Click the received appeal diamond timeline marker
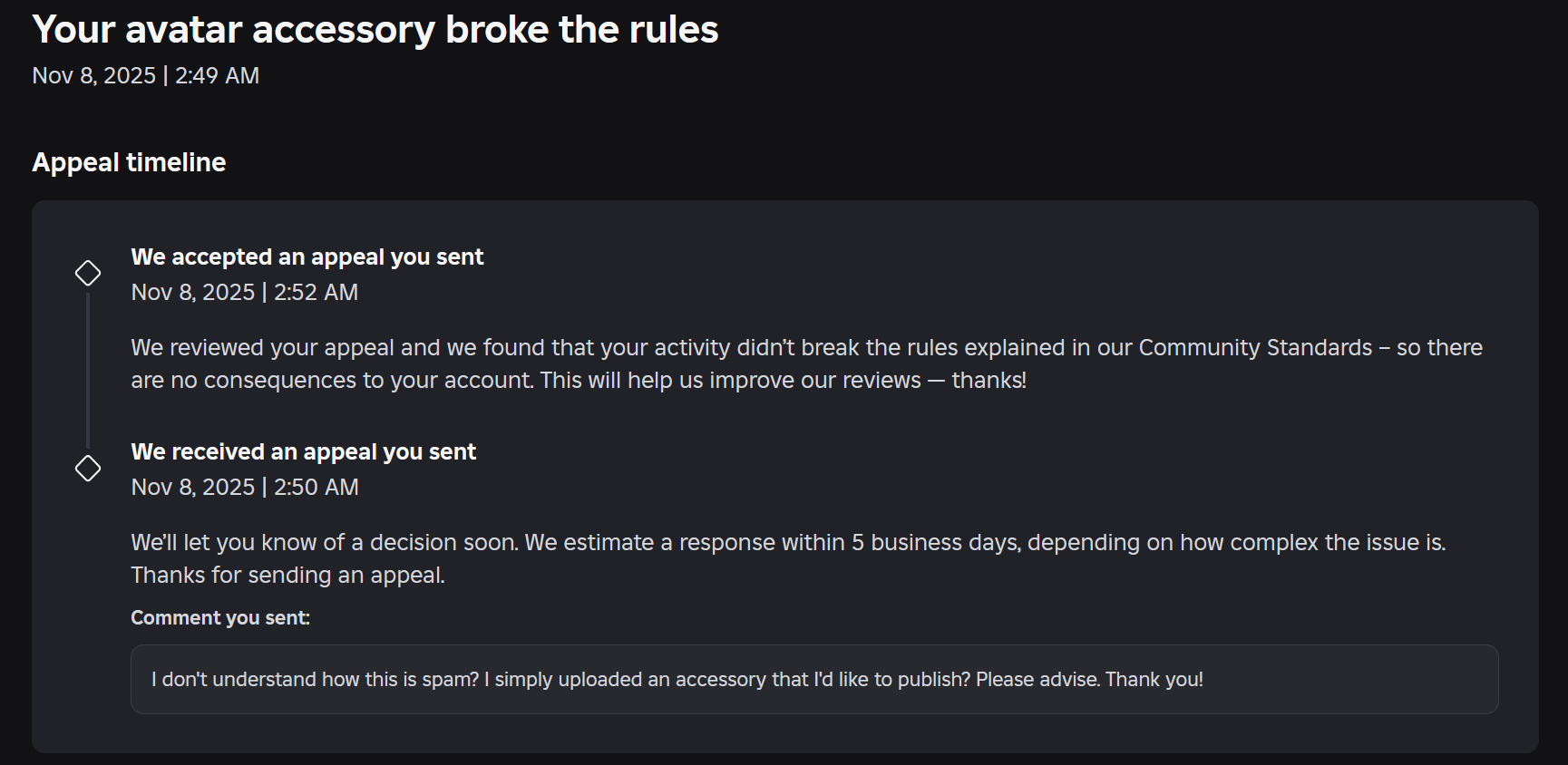 click(x=88, y=469)
